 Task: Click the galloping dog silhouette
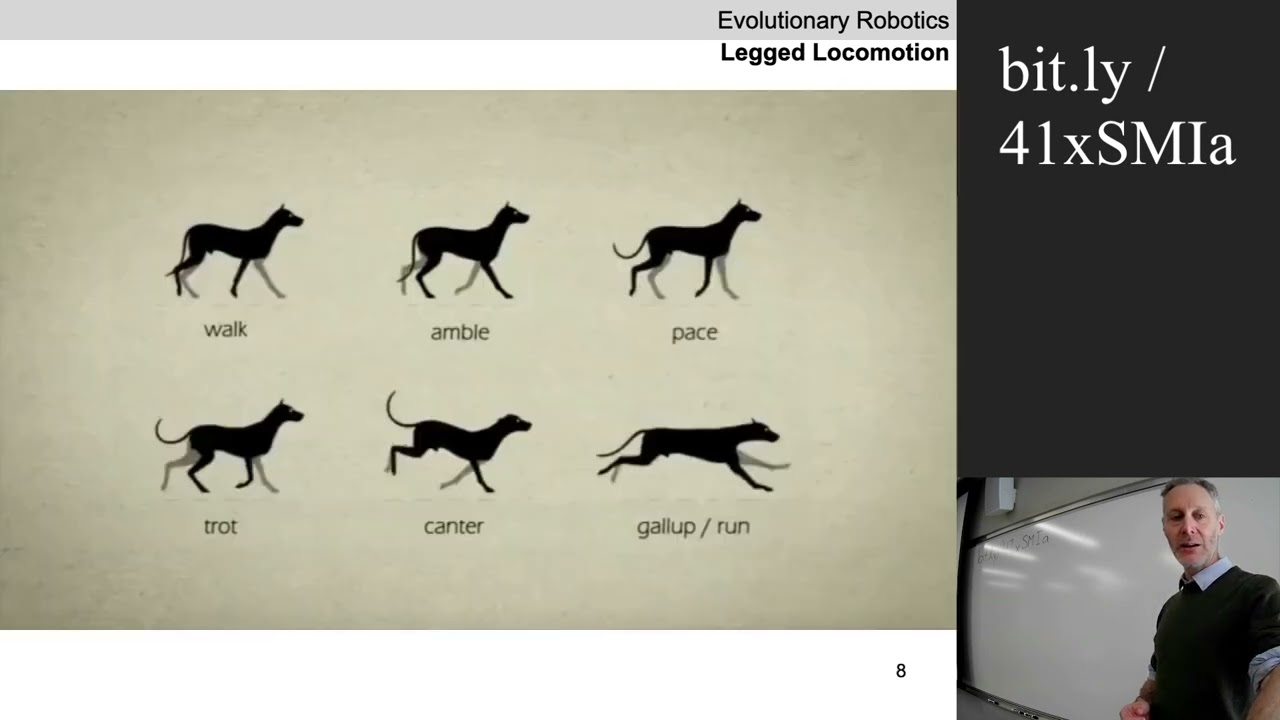coord(693,456)
